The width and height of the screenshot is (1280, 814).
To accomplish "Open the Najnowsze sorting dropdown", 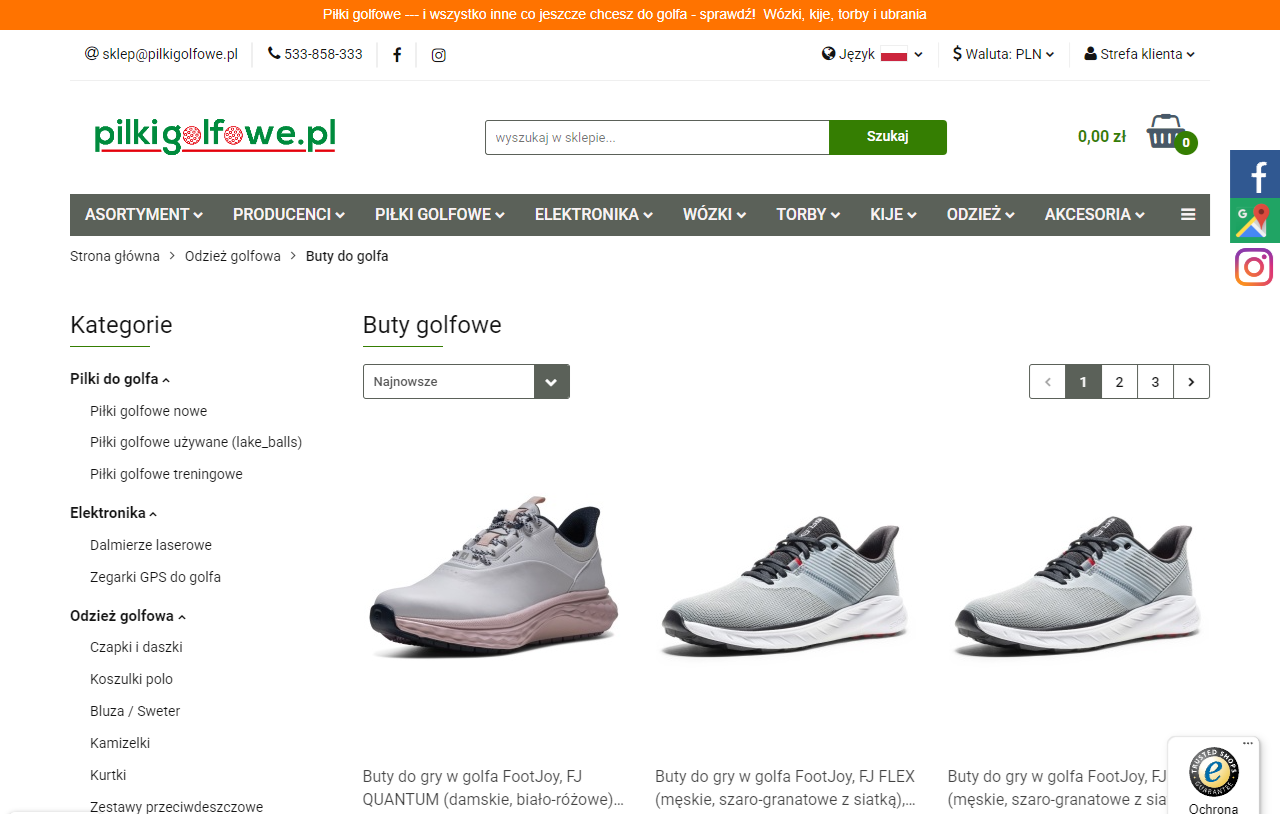I will click(465, 381).
